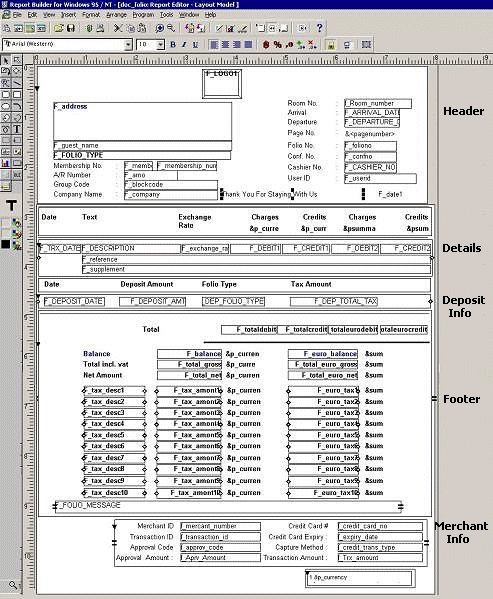Open the Arrange menu
This screenshot has width=493, height=599.
click(x=116, y=15)
